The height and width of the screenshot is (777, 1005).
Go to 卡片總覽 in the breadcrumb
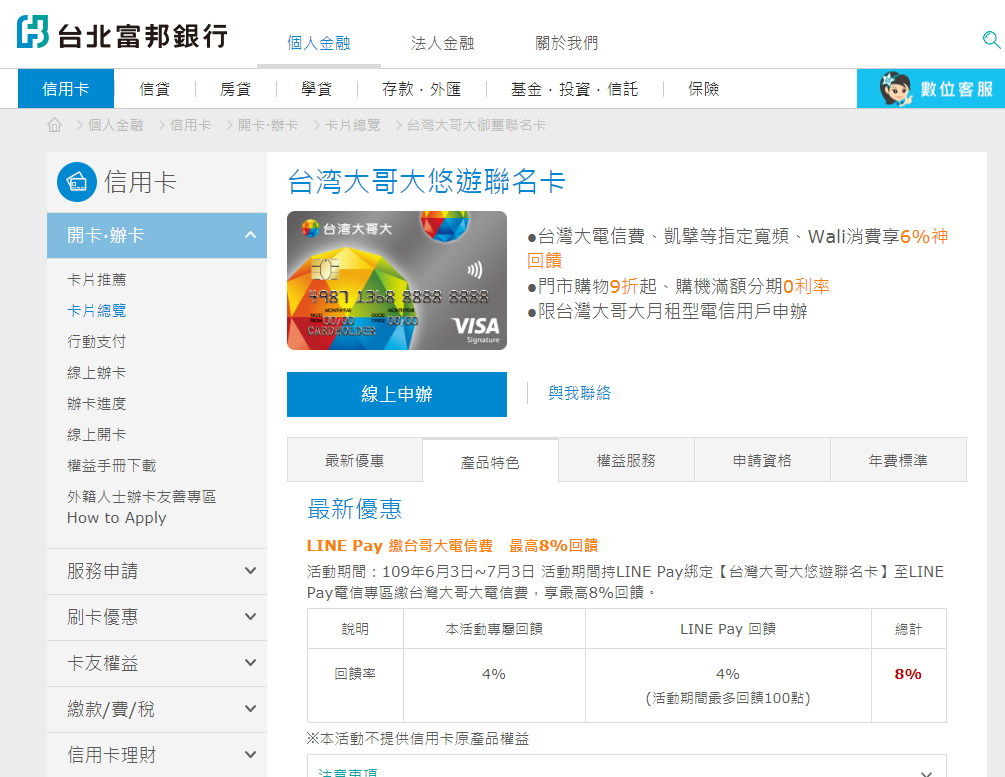coord(353,125)
